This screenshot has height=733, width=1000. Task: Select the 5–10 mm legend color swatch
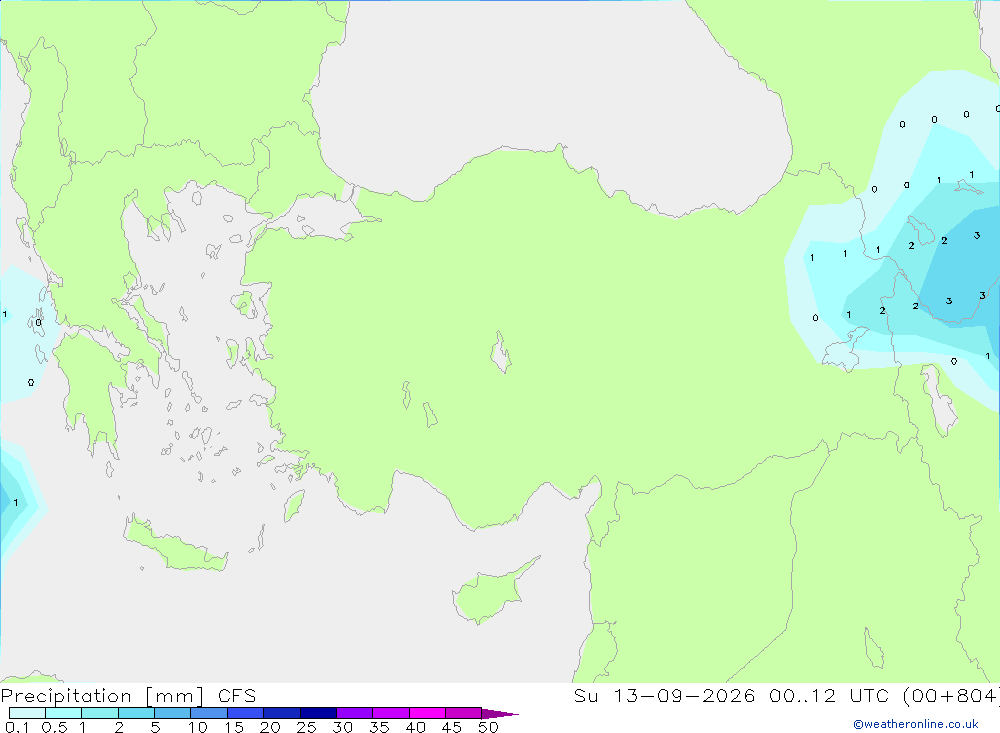click(x=173, y=713)
